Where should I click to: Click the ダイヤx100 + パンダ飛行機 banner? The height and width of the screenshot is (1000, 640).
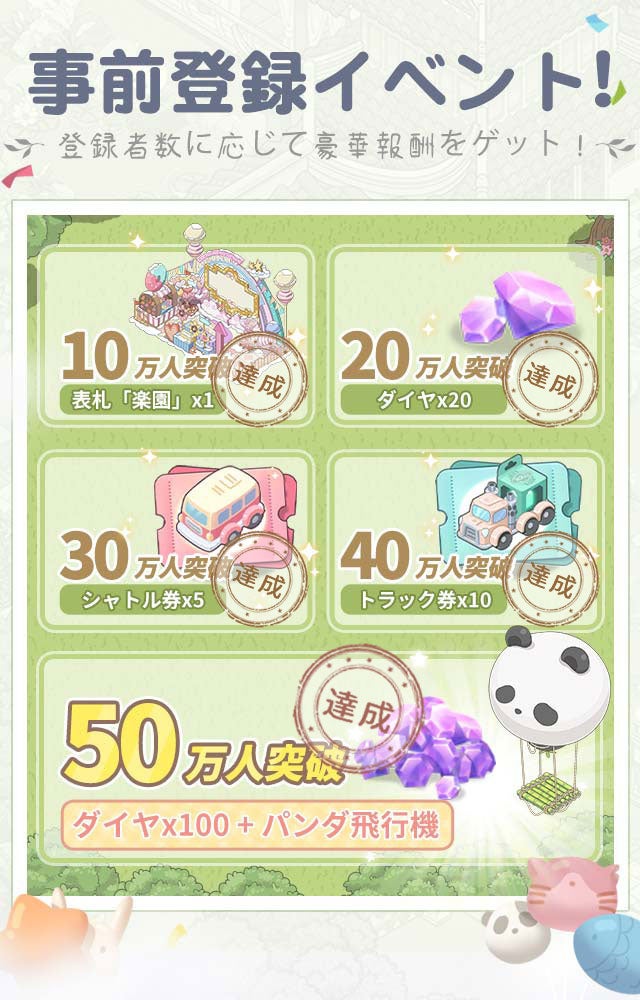[256, 825]
